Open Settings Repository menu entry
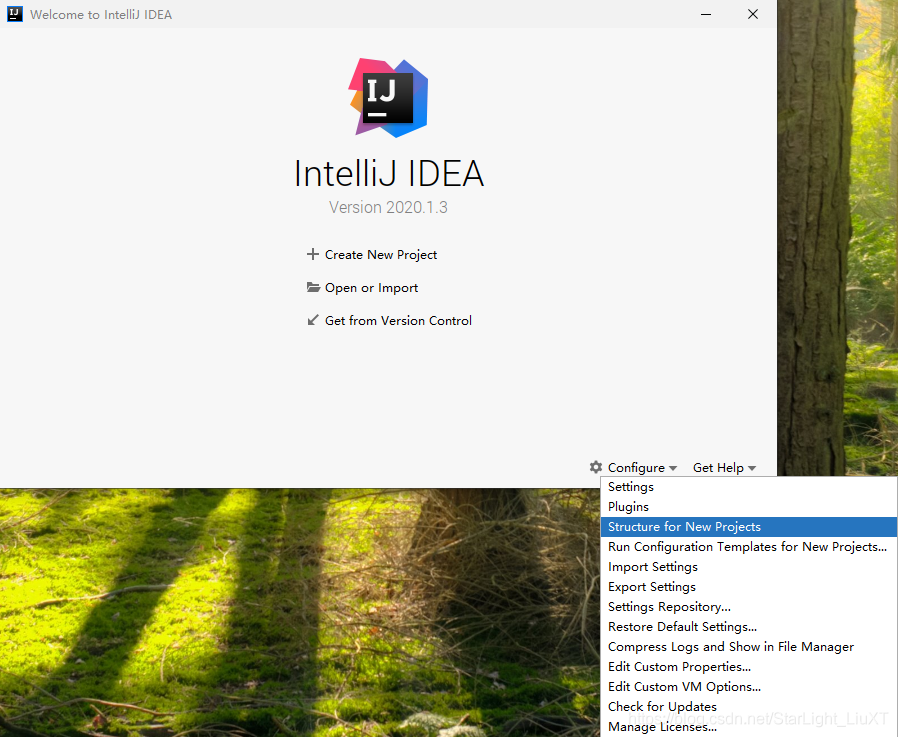Image resolution: width=898 pixels, height=737 pixels. (749, 607)
